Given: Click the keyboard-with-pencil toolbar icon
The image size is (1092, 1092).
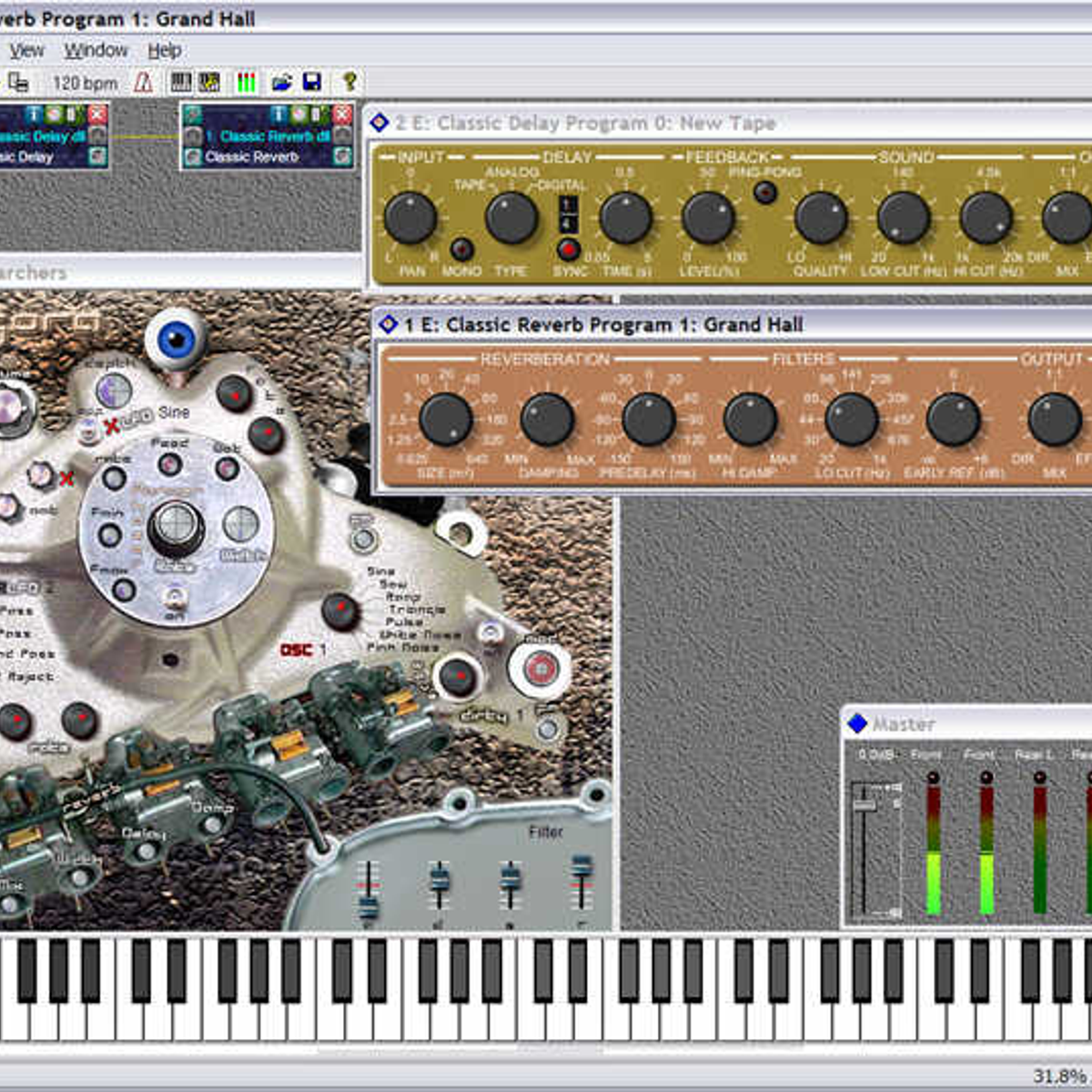Looking at the screenshot, I should pos(211,82).
